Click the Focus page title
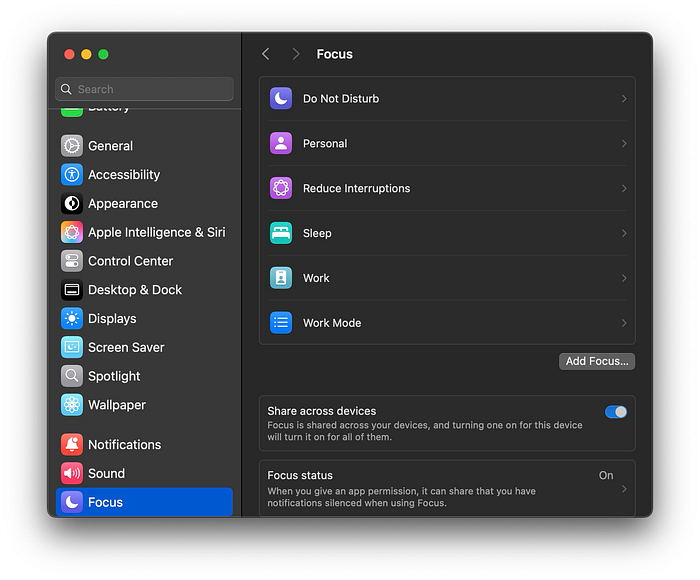700x580 pixels. click(x=334, y=54)
